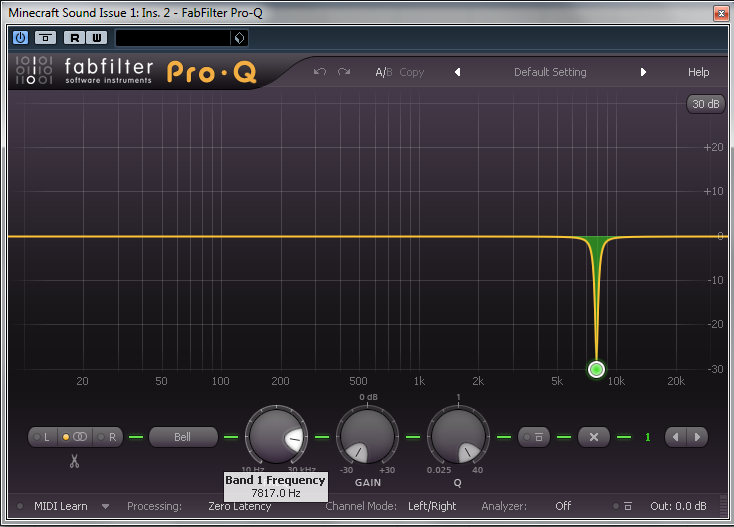The width and height of the screenshot is (734, 527).
Task: Click the preset management diamond icon
Action: coord(239,38)
